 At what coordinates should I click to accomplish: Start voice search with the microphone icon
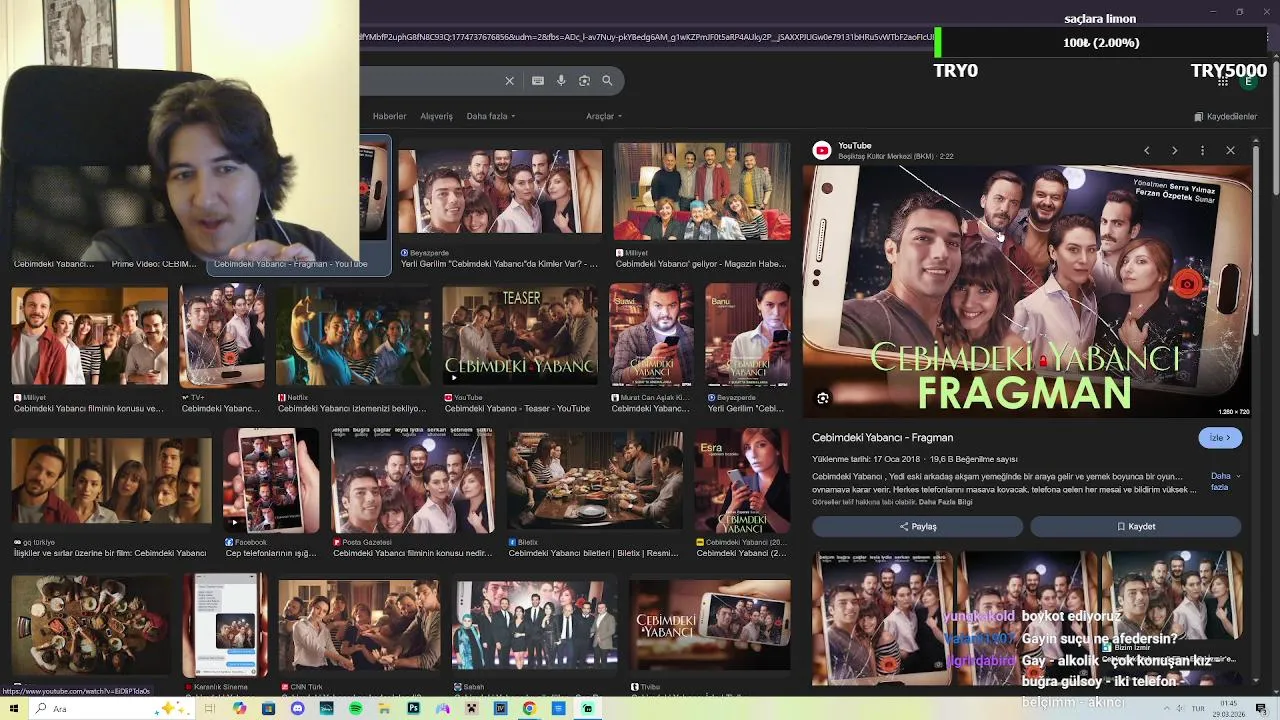561,81
